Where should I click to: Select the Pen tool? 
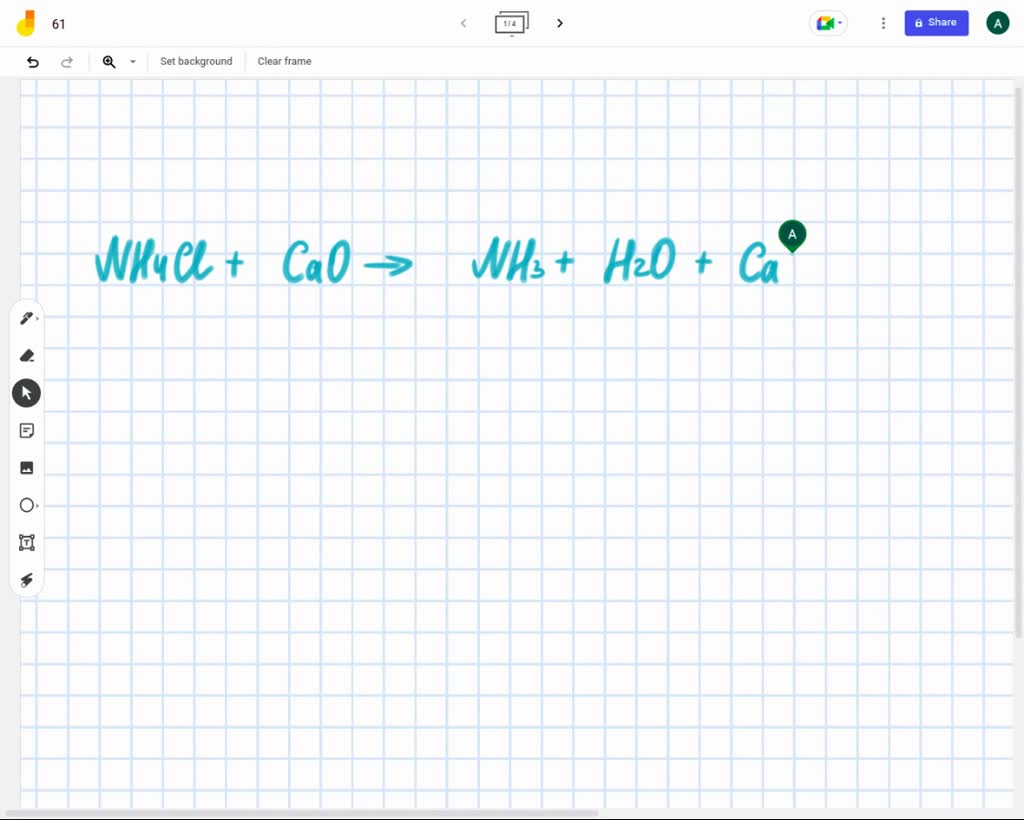[x=26, y=317]
